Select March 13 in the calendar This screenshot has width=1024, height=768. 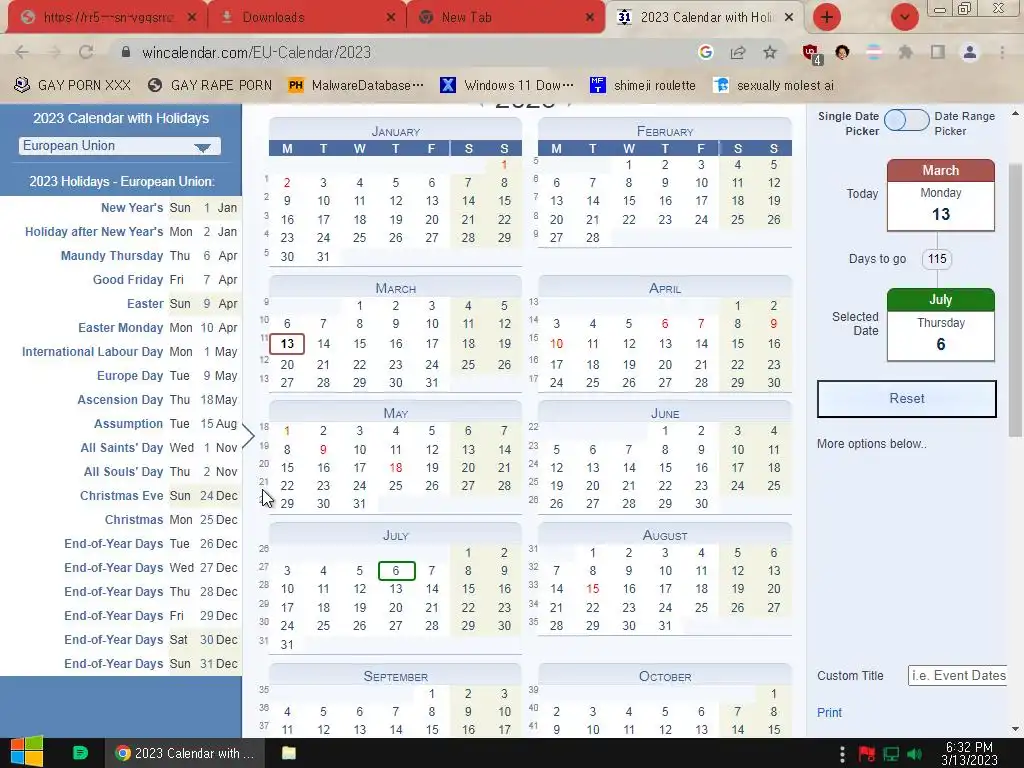pyautogui.click(x=287, y=344)
